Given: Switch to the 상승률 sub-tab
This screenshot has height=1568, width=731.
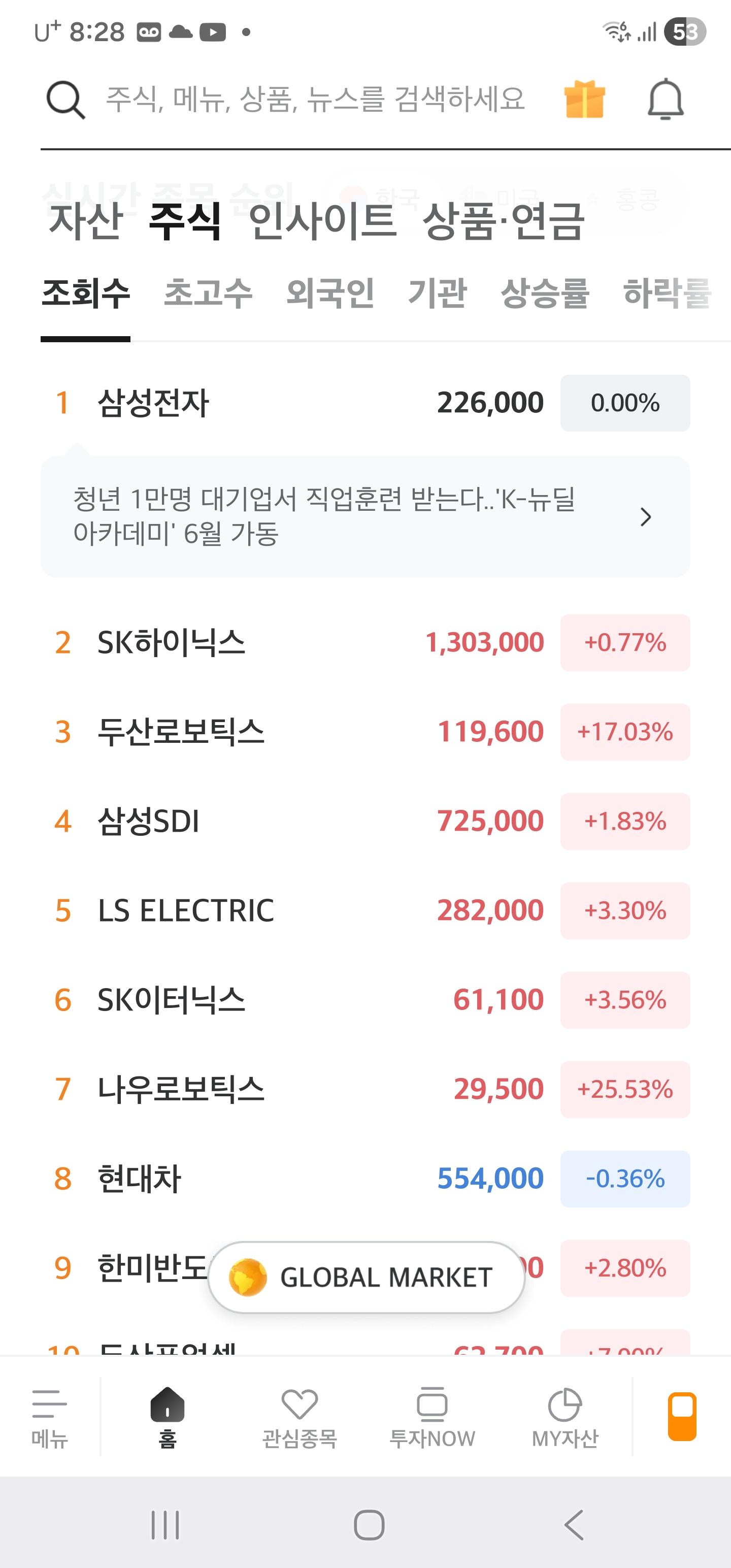Looking at the screenshot, I should coord(547,294).
